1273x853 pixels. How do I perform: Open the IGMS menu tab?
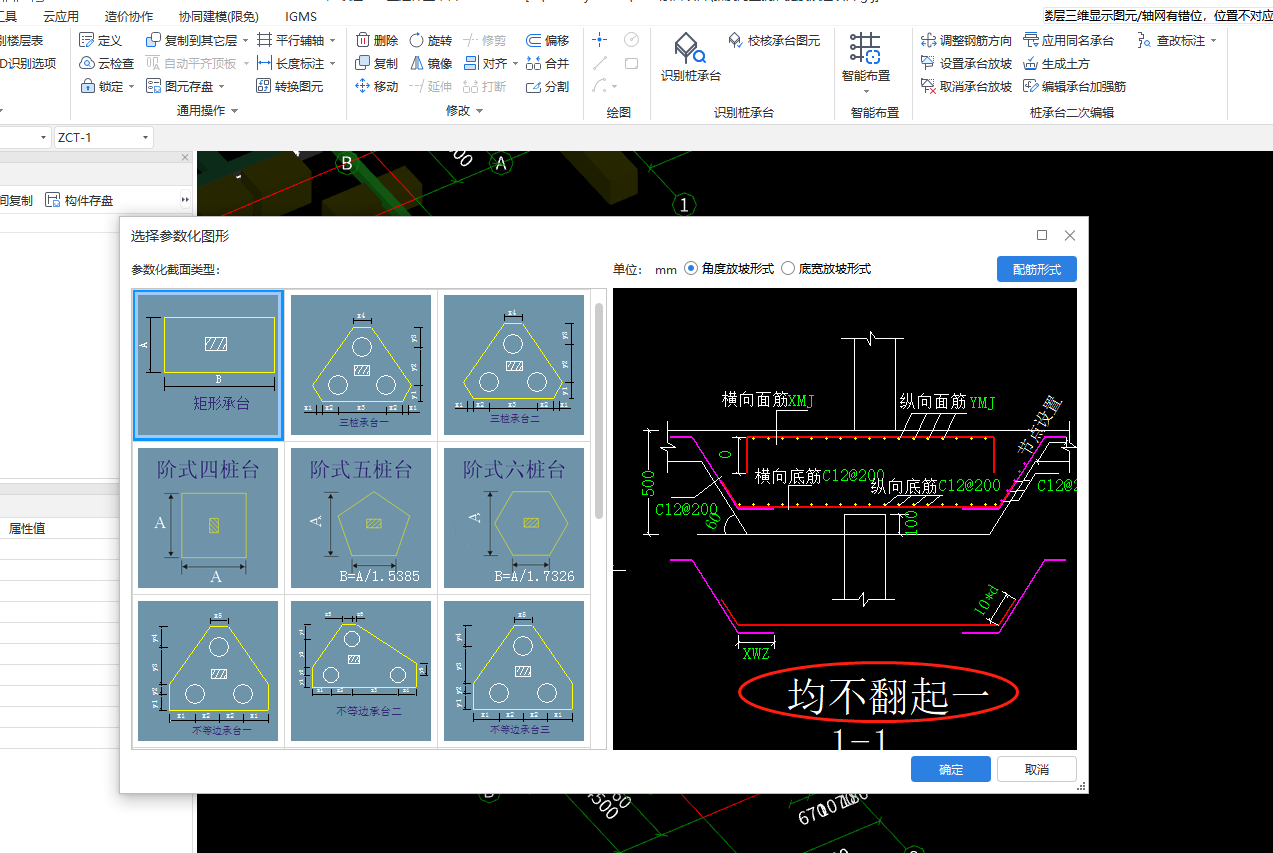[300, 16]
